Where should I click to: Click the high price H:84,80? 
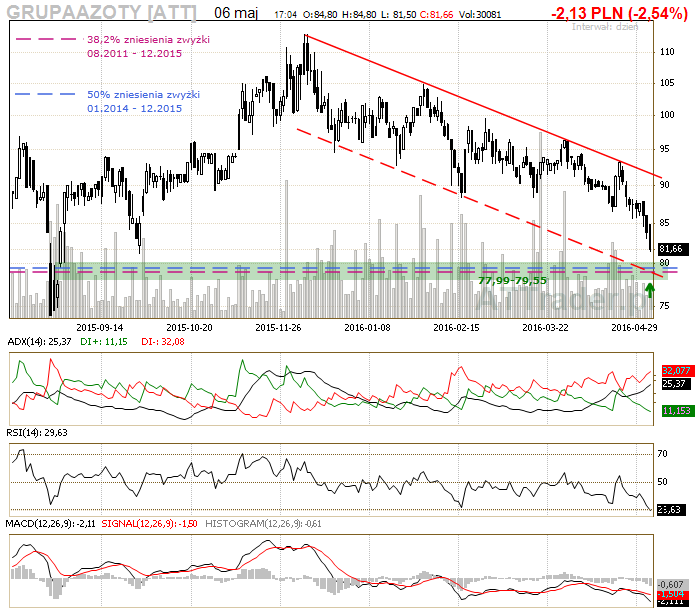tap(359, 15)
